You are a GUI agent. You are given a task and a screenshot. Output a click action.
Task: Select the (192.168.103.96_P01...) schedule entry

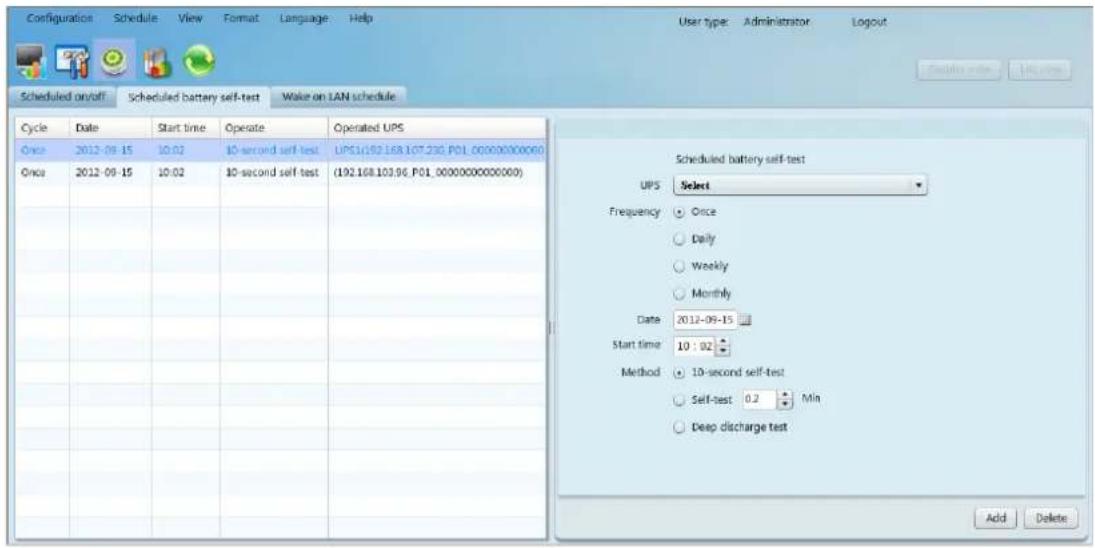pyautogui.click(x=281, y=172)
